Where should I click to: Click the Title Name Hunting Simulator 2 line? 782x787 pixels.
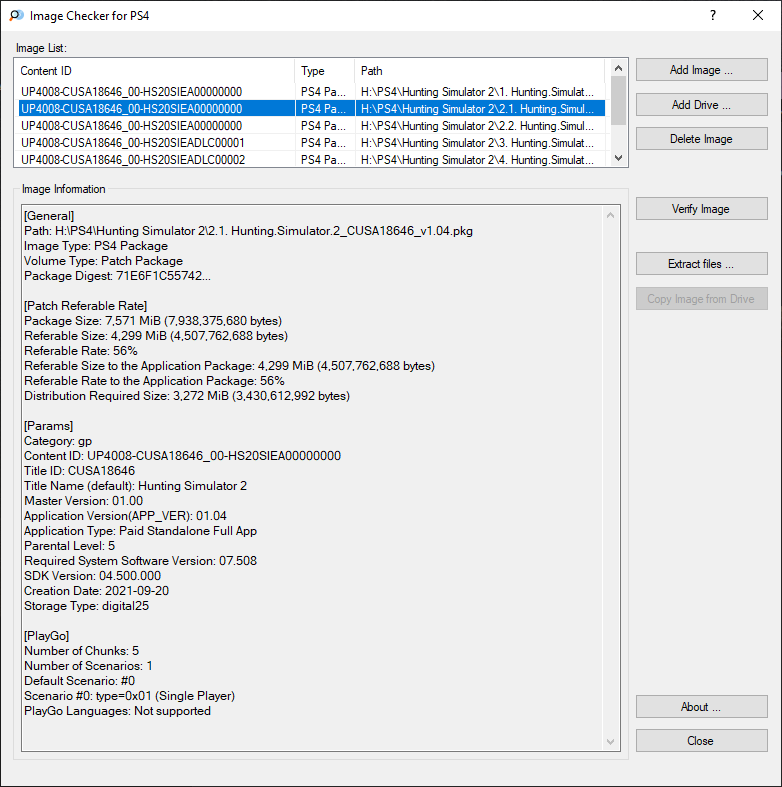click(x=136, y=486)
